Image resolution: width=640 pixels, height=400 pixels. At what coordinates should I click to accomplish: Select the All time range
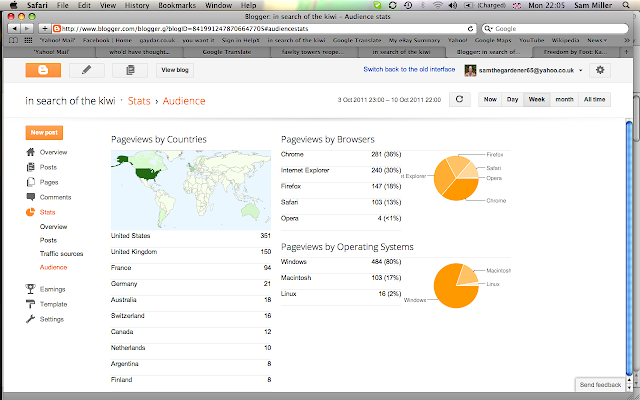tap(594, 99)
